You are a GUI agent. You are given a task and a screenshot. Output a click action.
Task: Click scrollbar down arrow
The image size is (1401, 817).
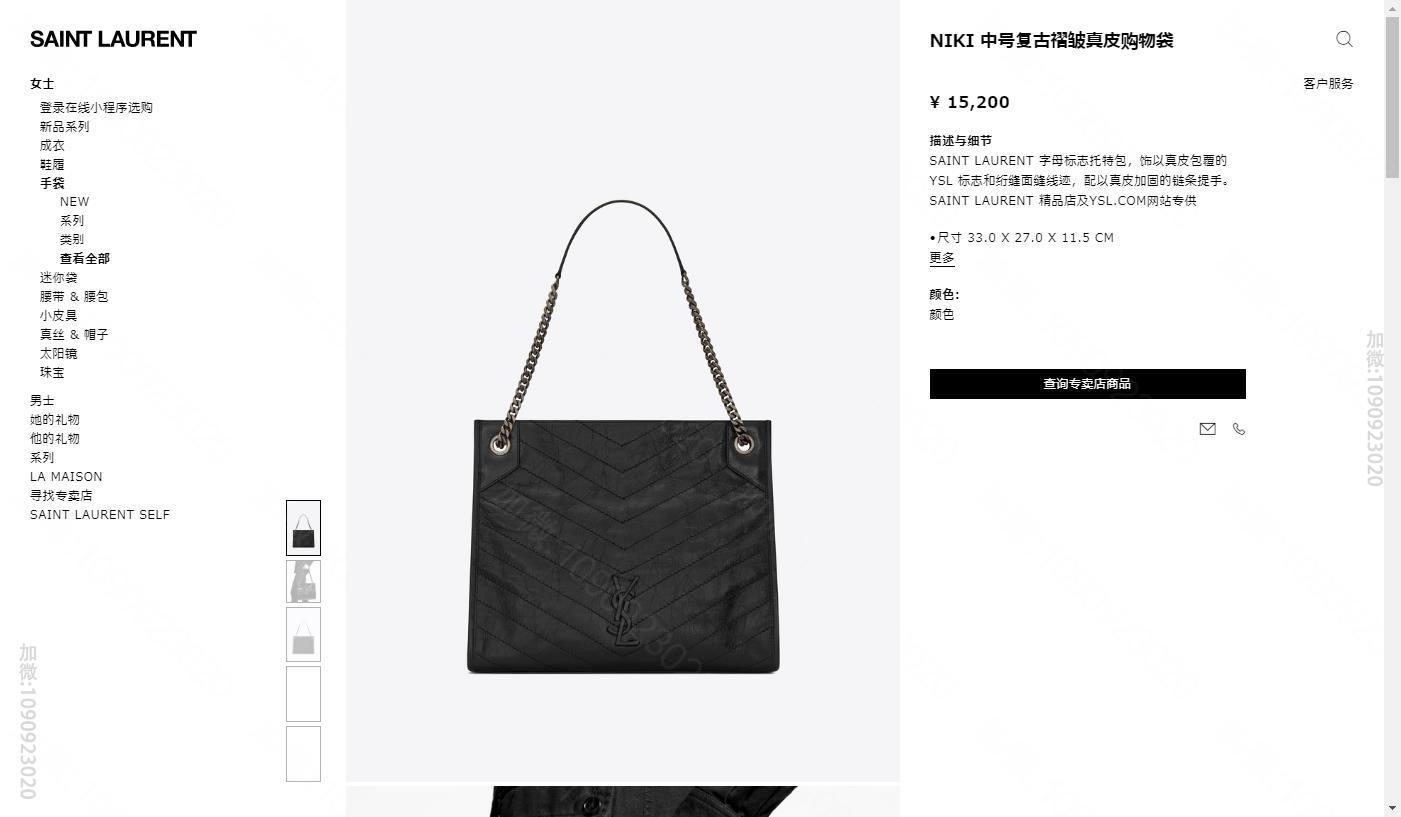[x=1392, y=808]
